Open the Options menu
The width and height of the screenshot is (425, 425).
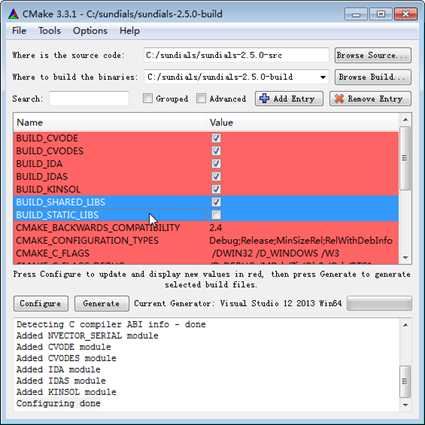(90, 31)
